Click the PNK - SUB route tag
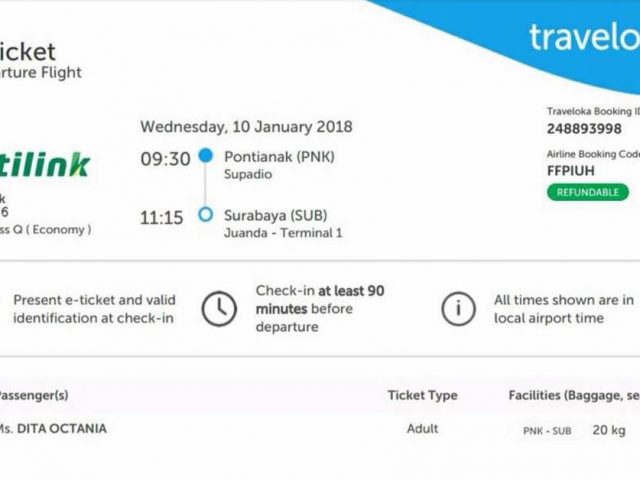 point(547,431)
